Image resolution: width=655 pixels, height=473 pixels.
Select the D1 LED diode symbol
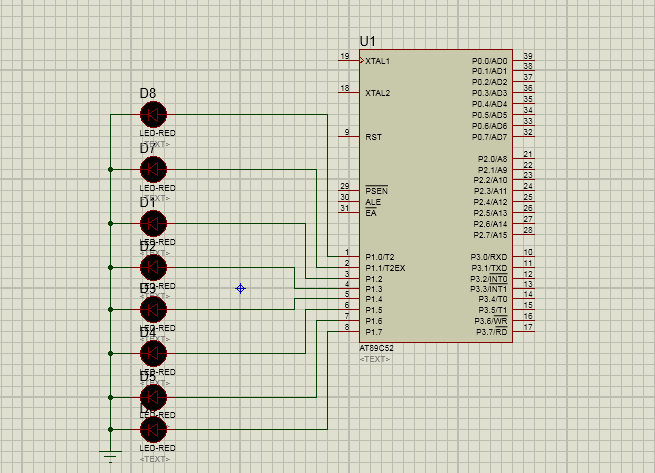tap(153, 223)
